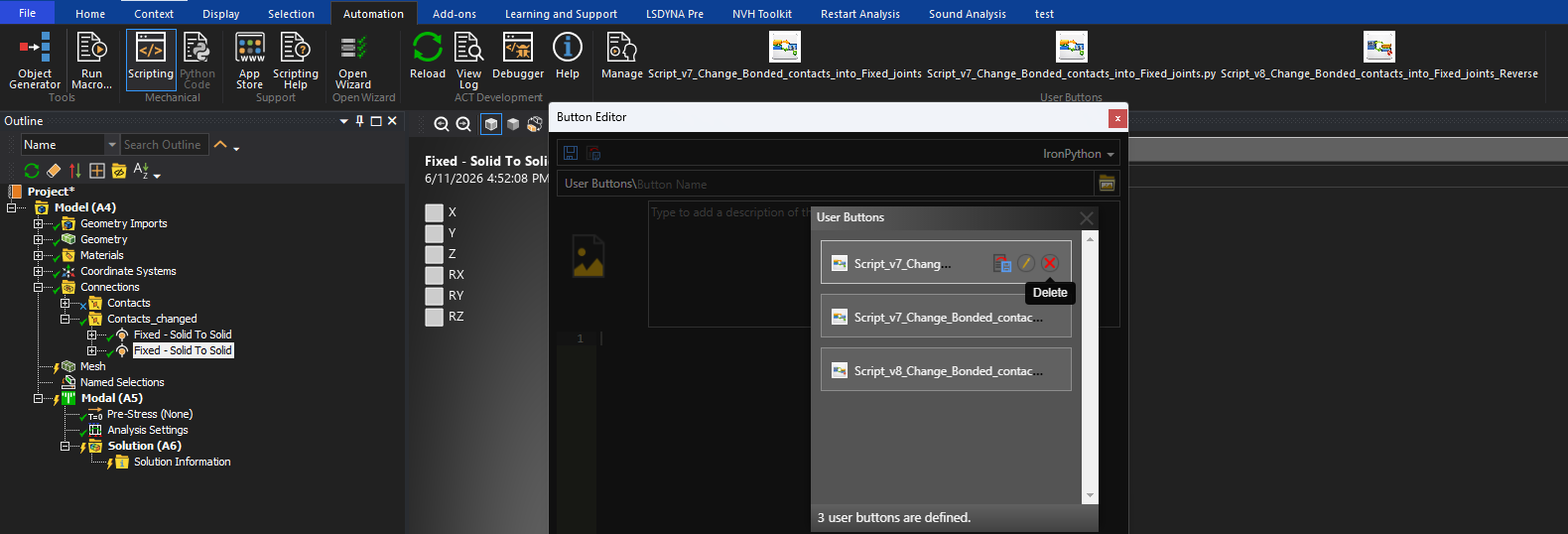This screenshot has height=534, width=1568.
Task: Click the User Buttons list scrollbar down arrow
Action: pos(1090,495)
